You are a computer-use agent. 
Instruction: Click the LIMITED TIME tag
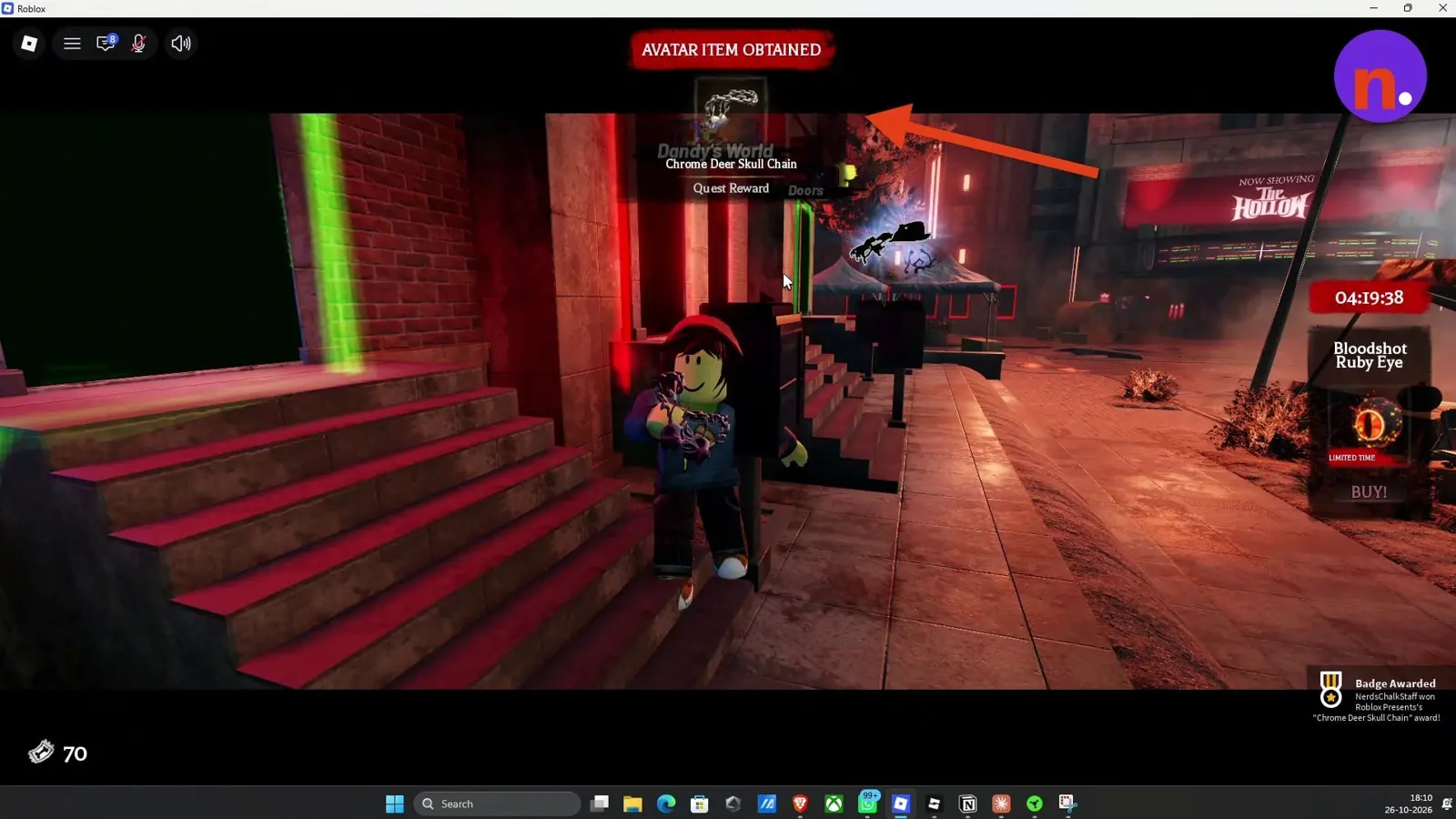pyautogui.click(x=1351, y=458)
